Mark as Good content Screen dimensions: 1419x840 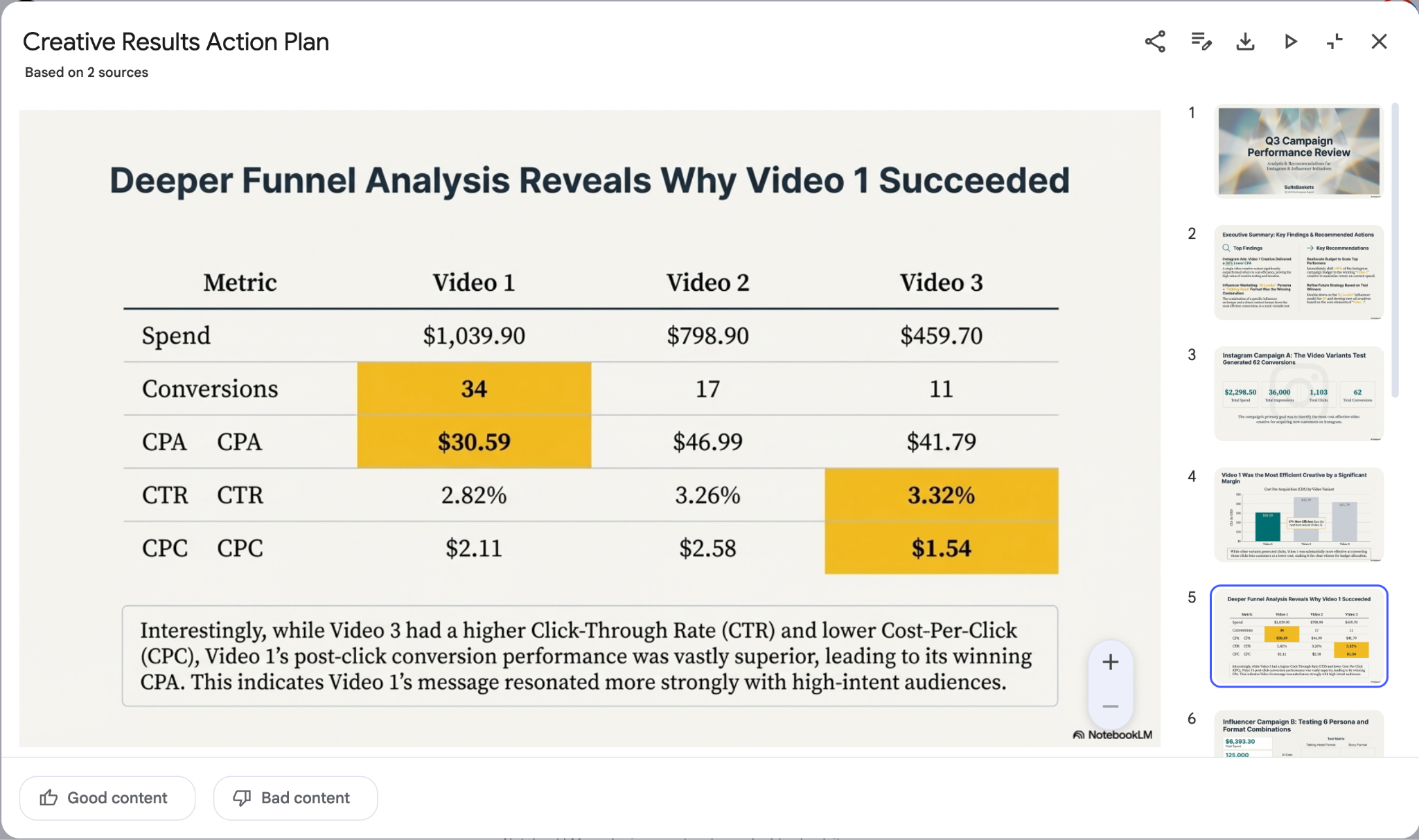tap(107, 798)
